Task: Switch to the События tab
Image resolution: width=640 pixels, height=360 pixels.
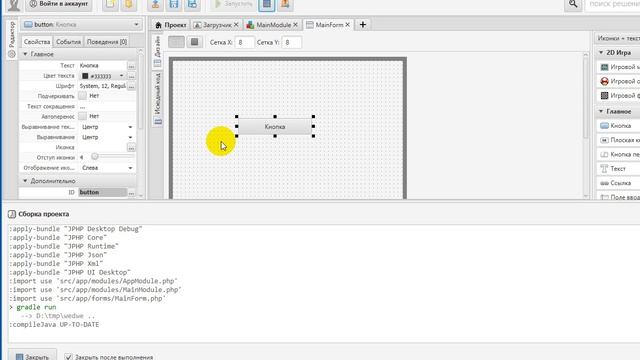Action: pyautogui.click(x=68, y=42)
